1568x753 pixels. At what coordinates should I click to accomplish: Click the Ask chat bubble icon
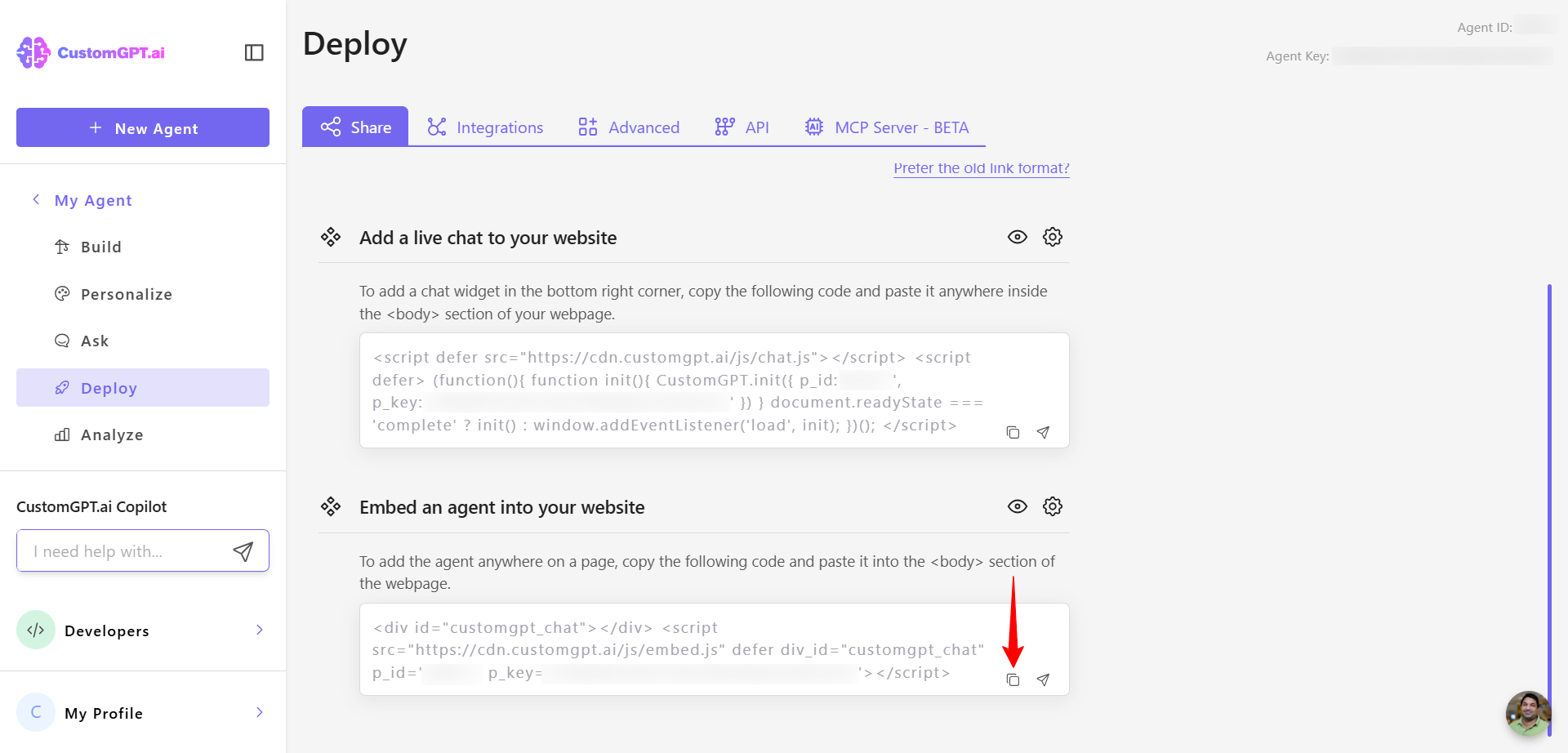pos(62,341)
